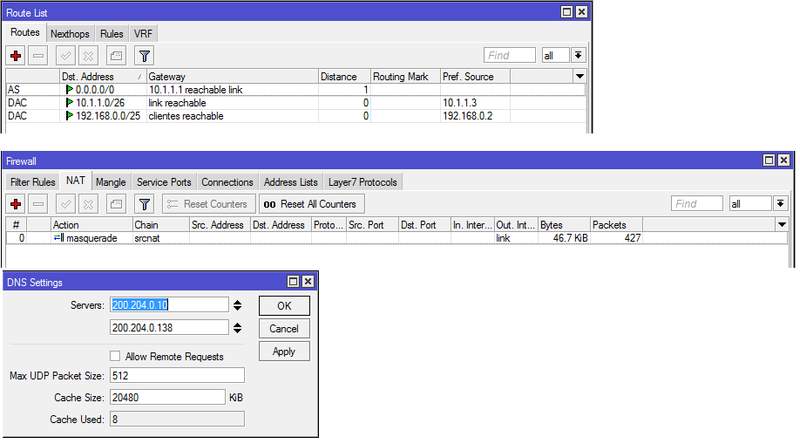800x444 pixels.
Task: Select the NAT tab
Action: (76, 181)
